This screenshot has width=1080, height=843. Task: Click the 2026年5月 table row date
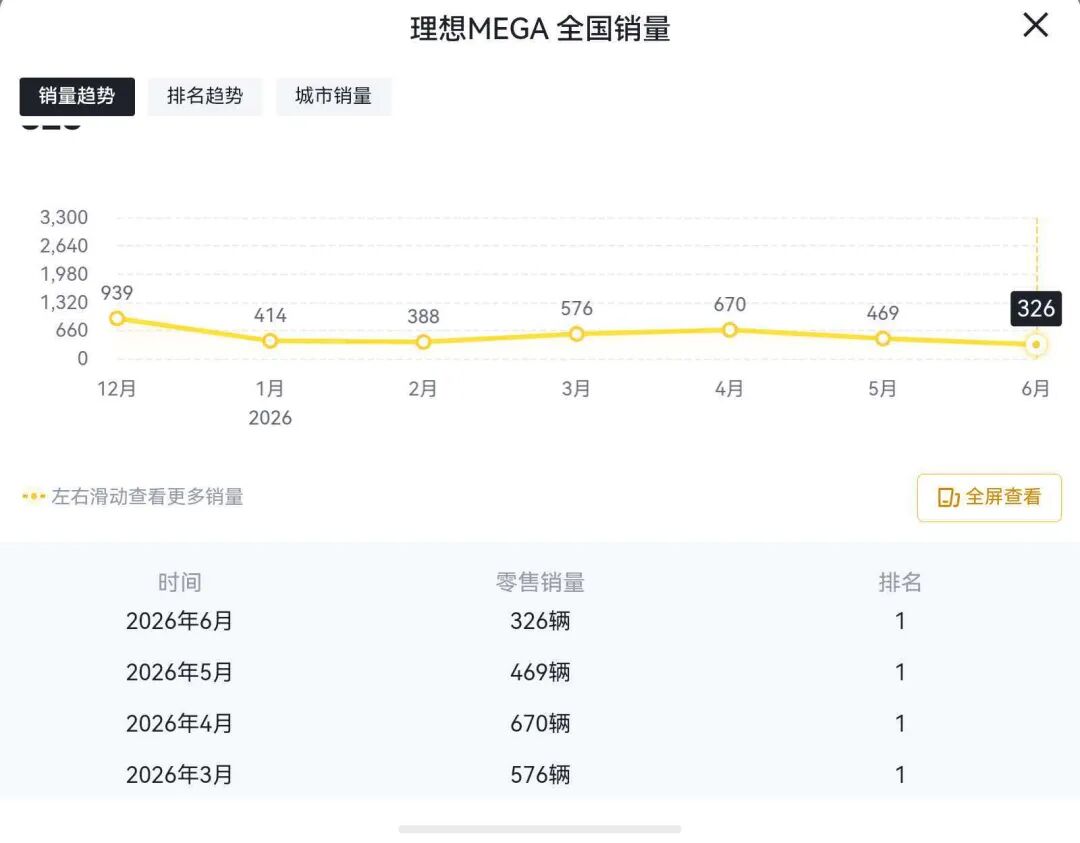[179, 672]
